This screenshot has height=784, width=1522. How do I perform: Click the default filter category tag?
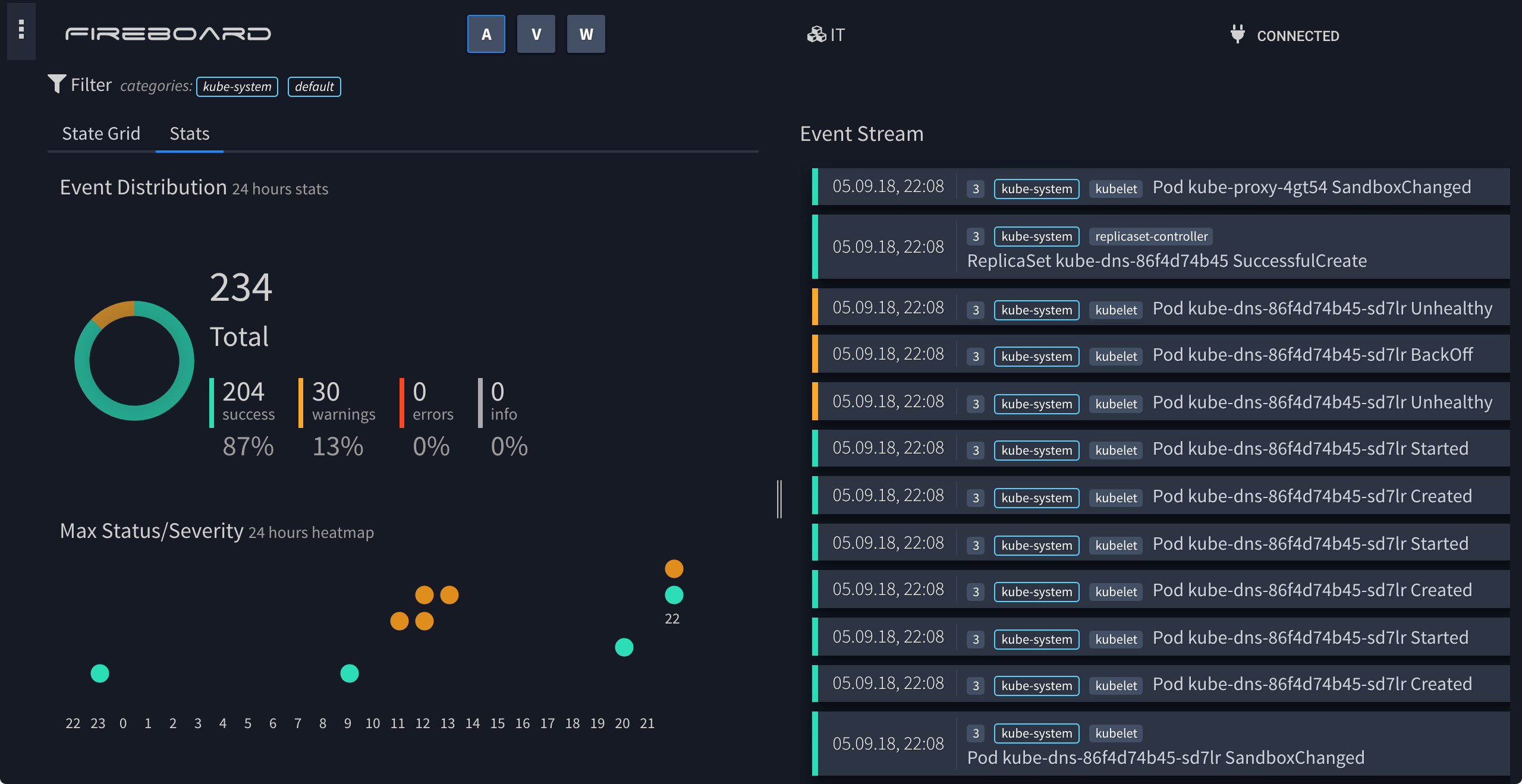pyautogui.click(x=314, y=86)
